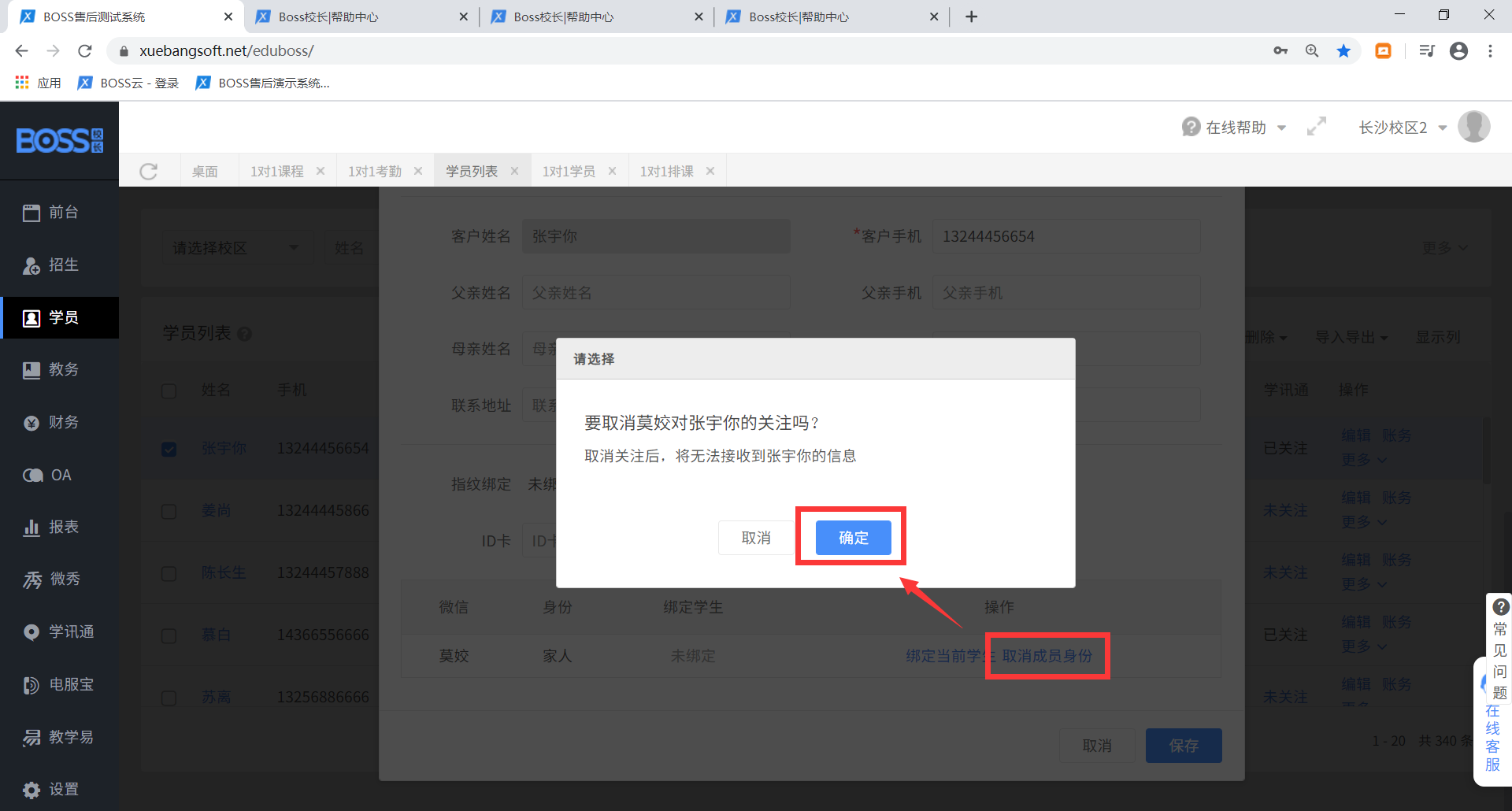The height and width of the screenshot is (811, 1512).
Task: Close the 1对1课程 tab
Action: [321, 171]
